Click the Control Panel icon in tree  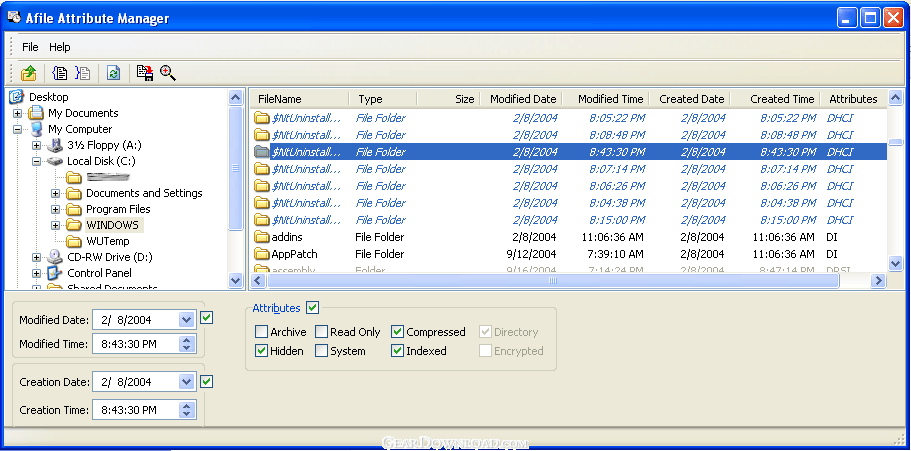[55, 273]
